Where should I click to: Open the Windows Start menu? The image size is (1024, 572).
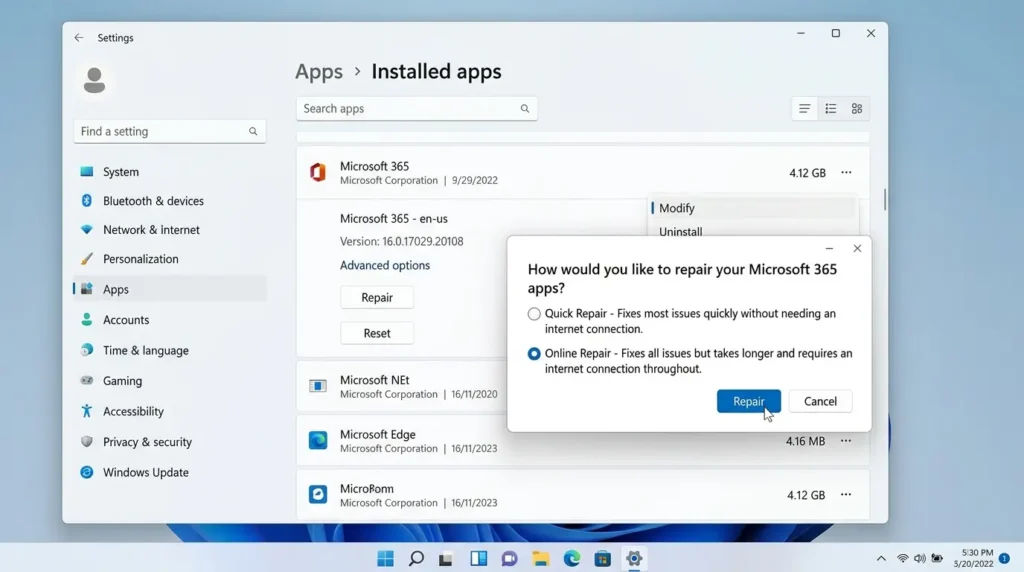385,558
